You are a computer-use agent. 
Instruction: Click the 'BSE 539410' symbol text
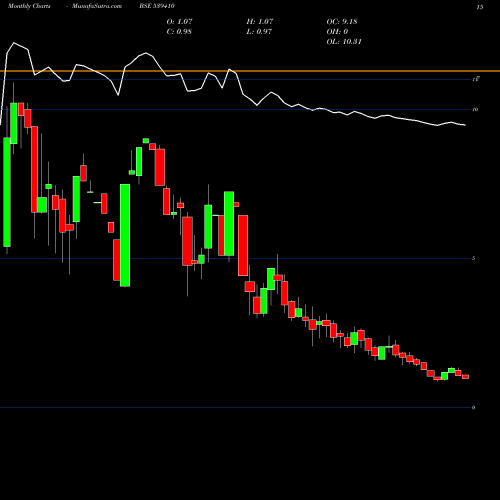pyautogui.click(x=157, y=6)
